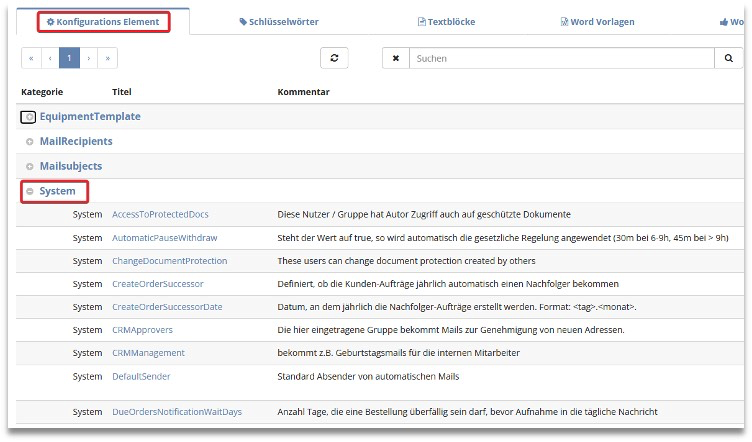Screen dimensions: 752x442
Task: Expand the MailRecipients category
Action: (30, 142)
